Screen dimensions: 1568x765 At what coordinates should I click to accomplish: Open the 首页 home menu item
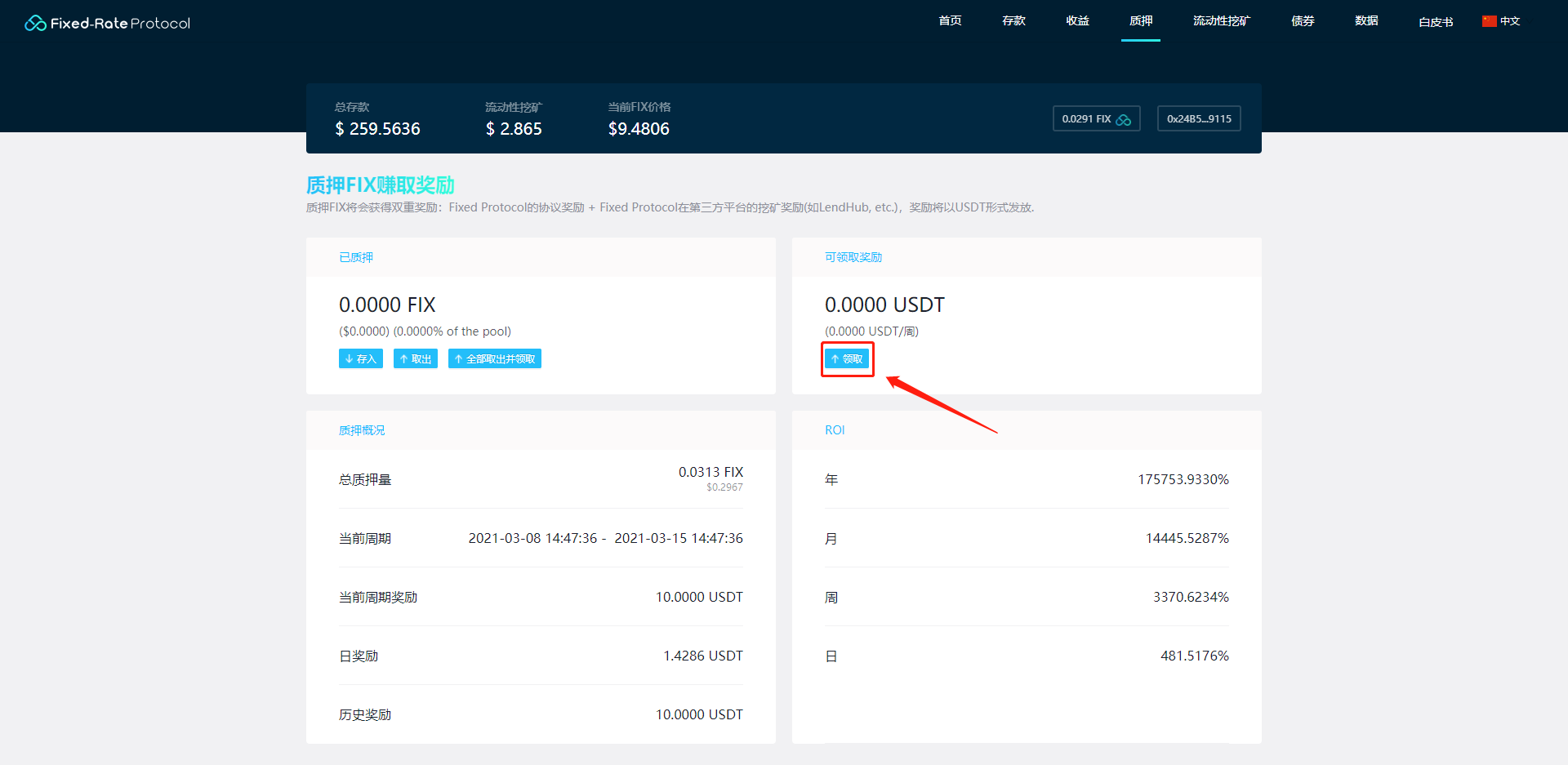pos(950,21)
